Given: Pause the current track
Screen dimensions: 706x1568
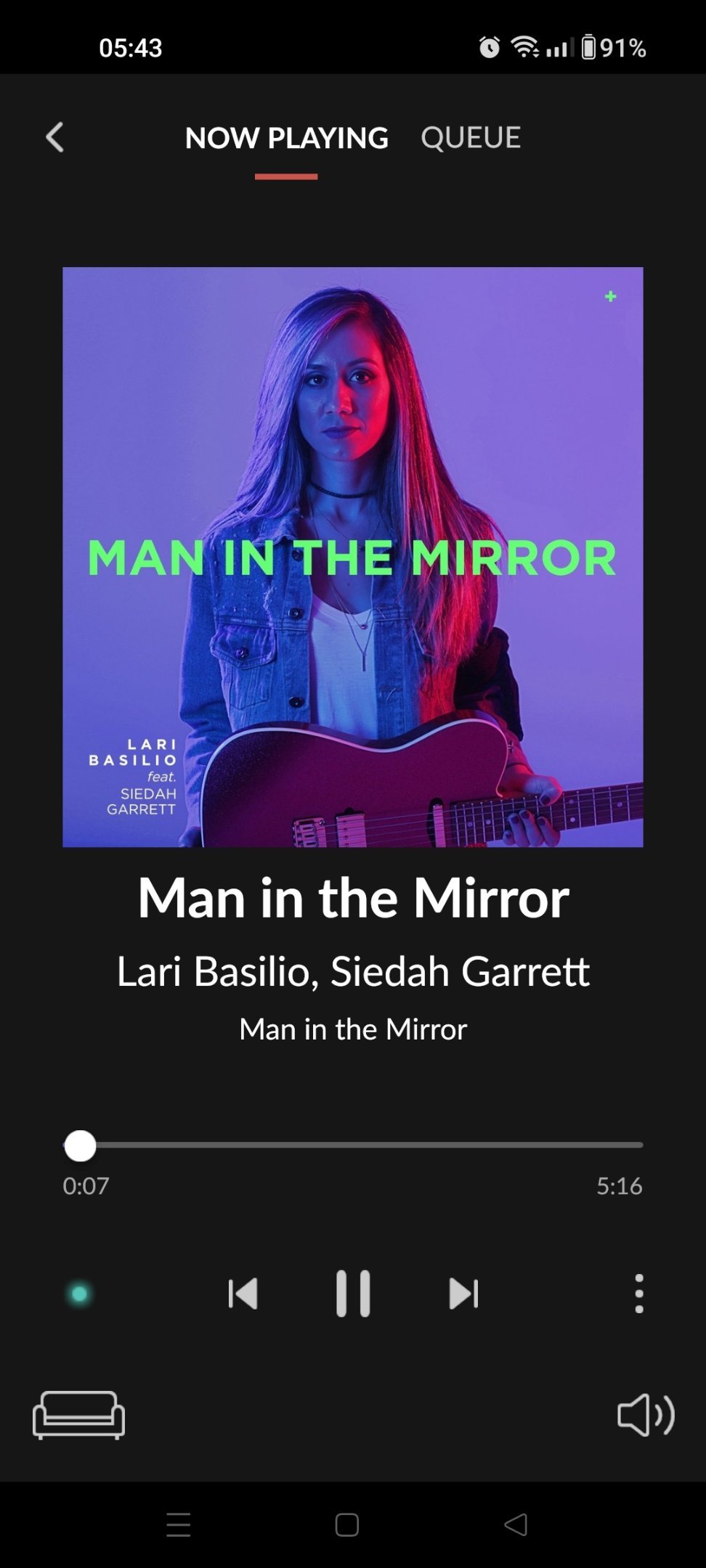Looking at the screenshot, I should pos(353,1294).
